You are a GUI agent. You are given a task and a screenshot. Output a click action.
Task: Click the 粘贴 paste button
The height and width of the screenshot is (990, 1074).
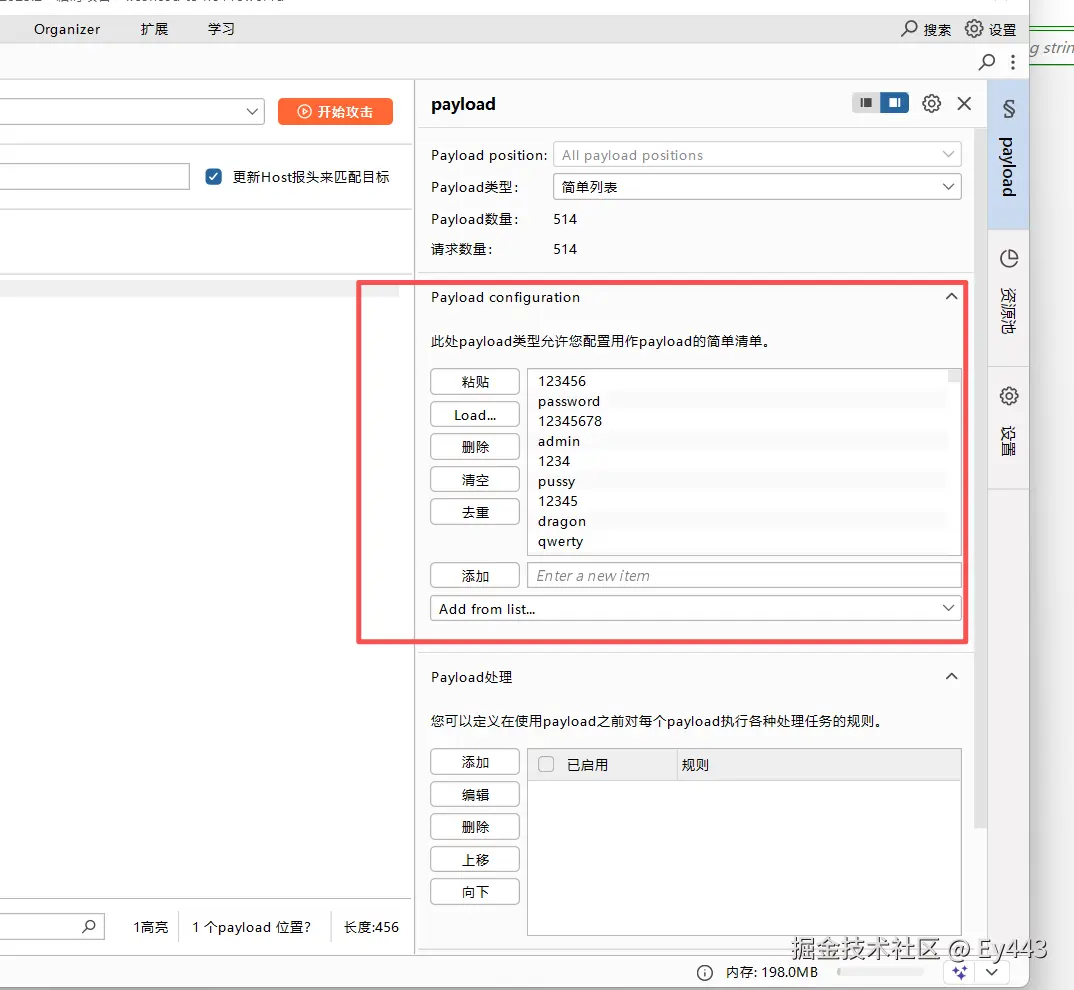[x=475, y=382]
